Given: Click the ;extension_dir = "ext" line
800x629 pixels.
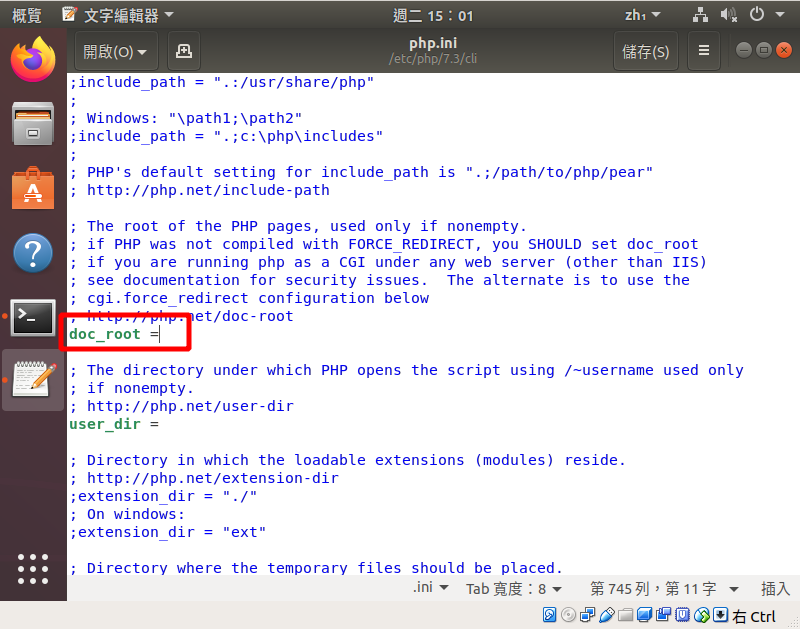Looking at the screenshot, I should (x=168, y=532).
